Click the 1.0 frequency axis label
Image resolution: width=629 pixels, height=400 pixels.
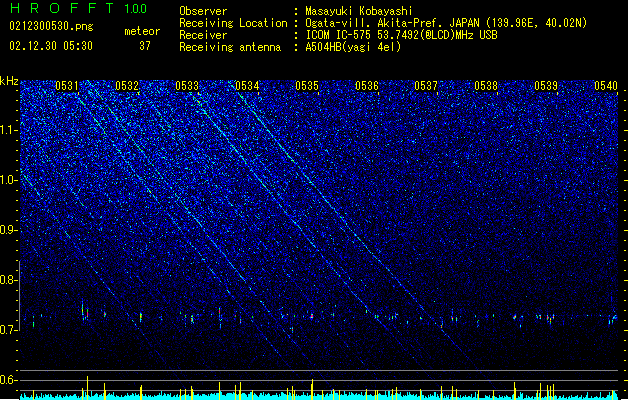(9, 181)
